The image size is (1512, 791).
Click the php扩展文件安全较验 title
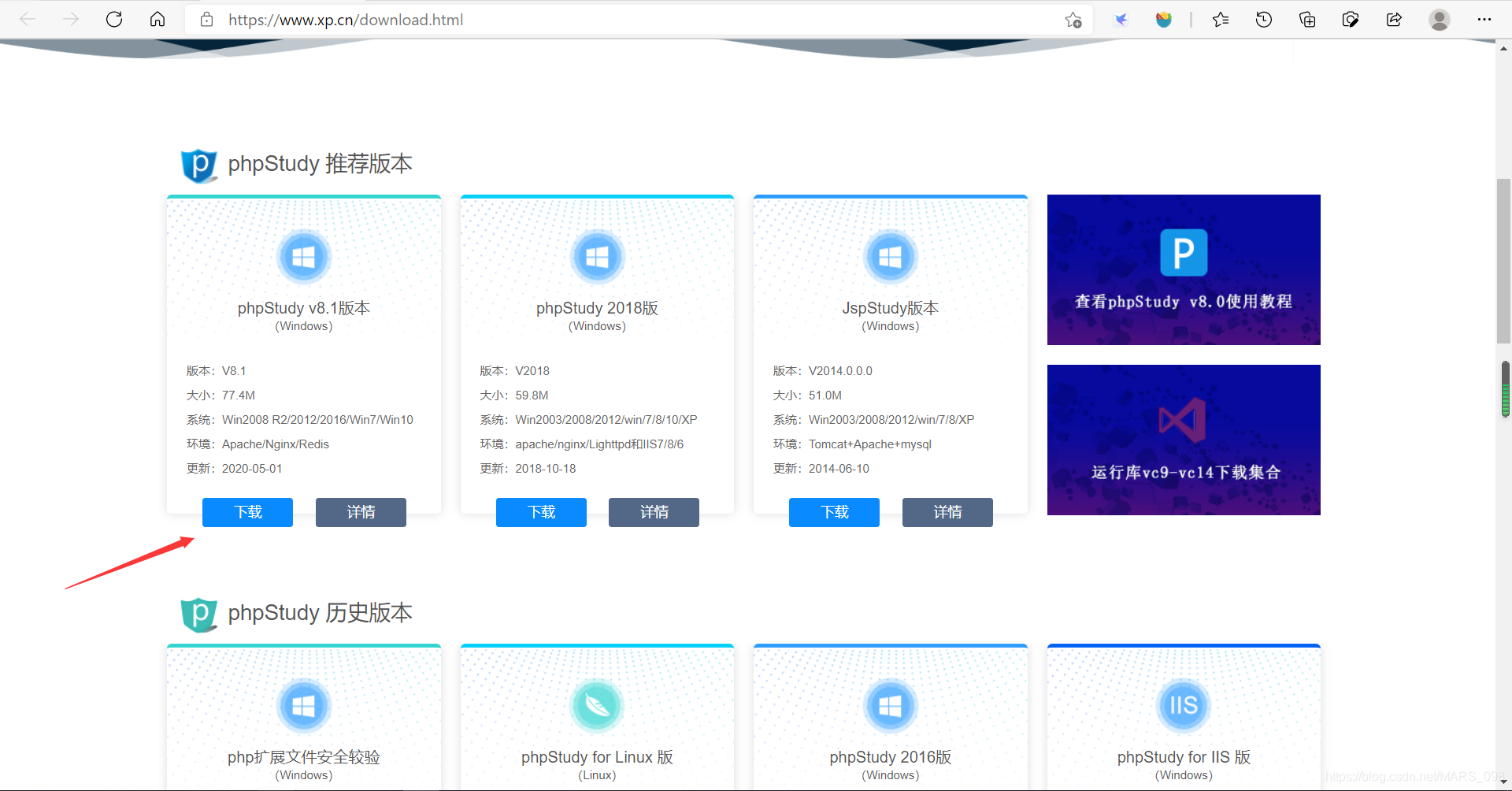[304, 757]
